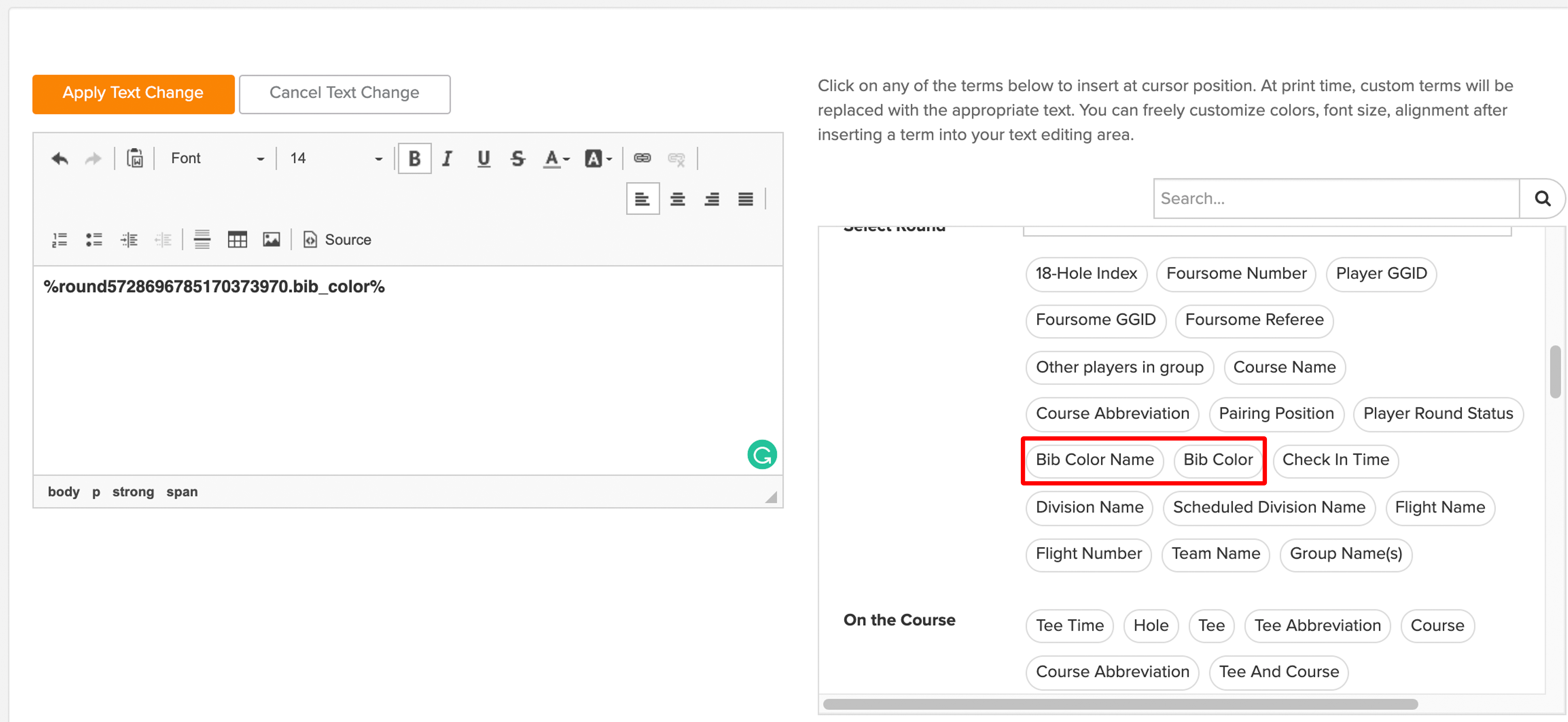The image size is (1568, 722).
Task: Click Apply Text Change button
Action: click(x=133, y=94)
